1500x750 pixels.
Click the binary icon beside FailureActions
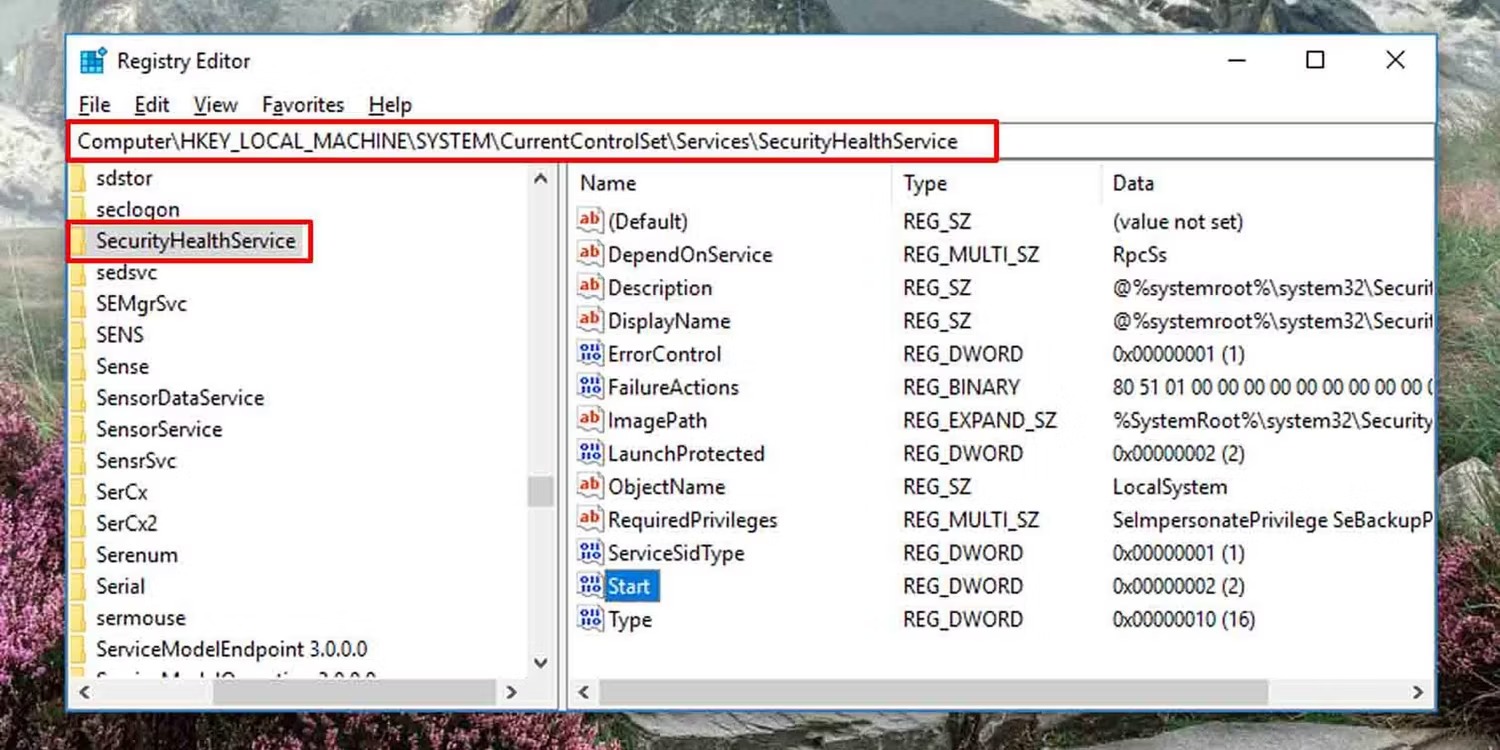(590, 386)
